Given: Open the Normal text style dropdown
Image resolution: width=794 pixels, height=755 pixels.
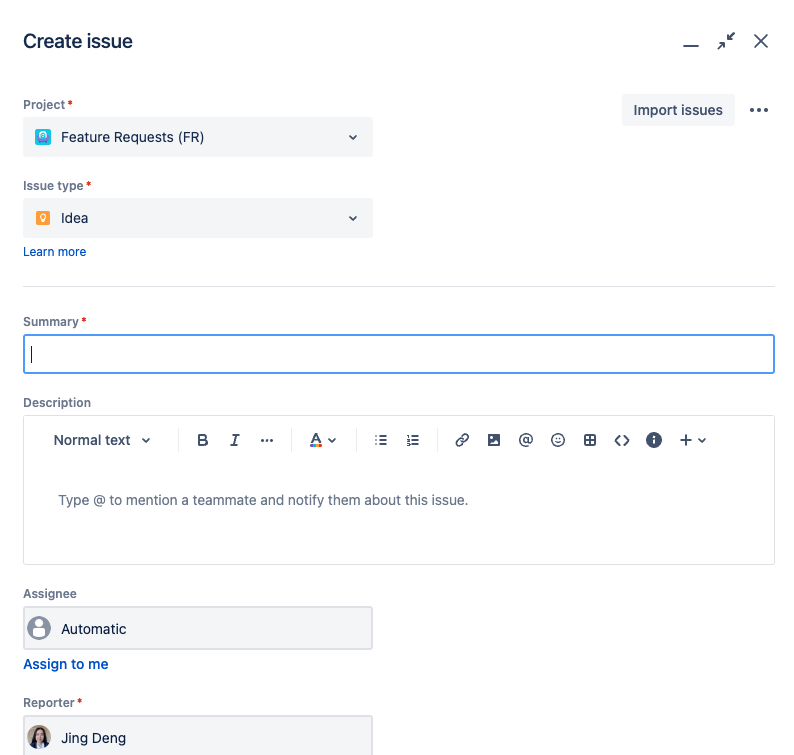Looking at the screenshot, I should pyautogui.click(x=102, y=440).
